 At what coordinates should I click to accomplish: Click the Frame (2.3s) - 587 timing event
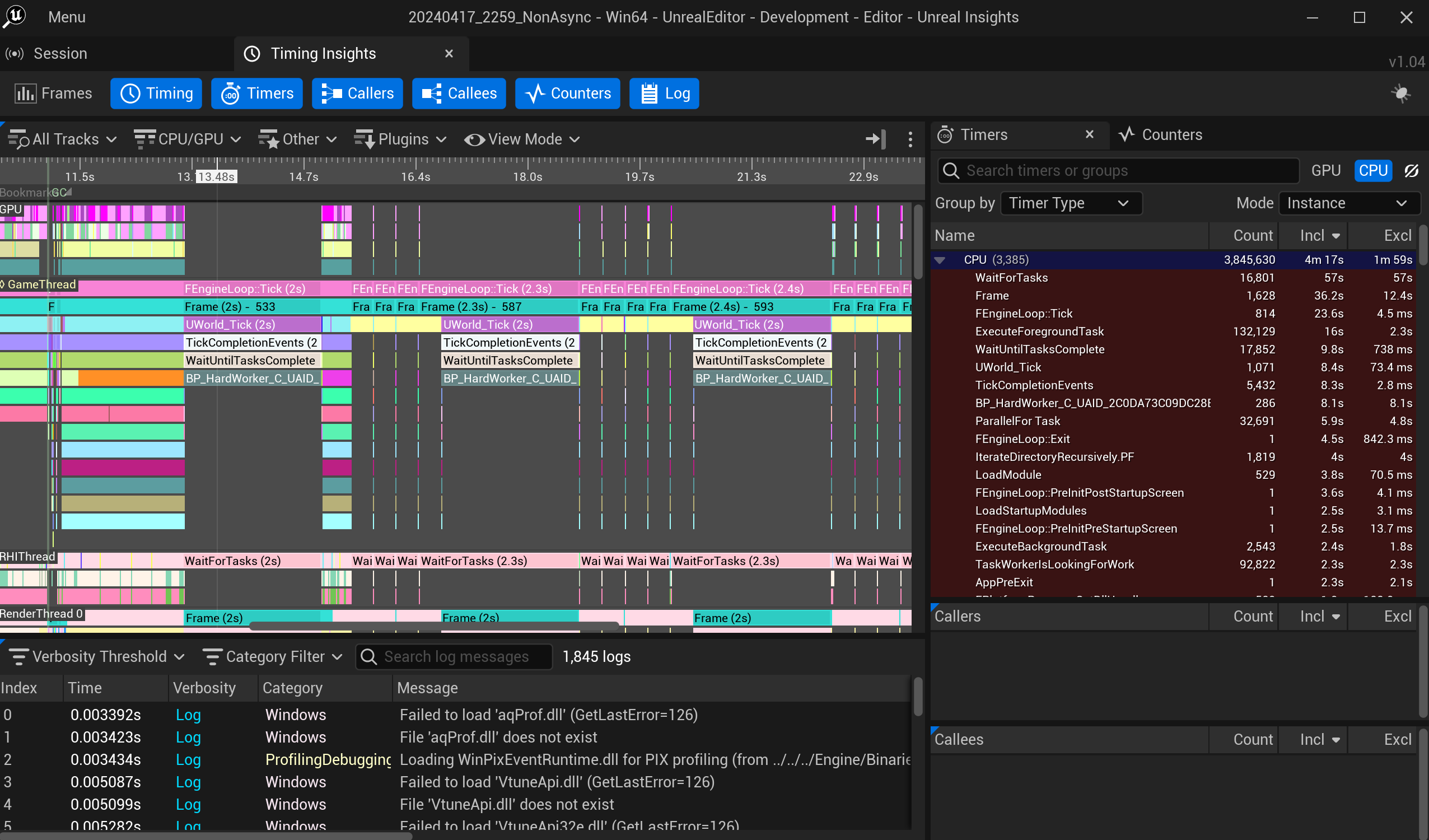[498, 307]
